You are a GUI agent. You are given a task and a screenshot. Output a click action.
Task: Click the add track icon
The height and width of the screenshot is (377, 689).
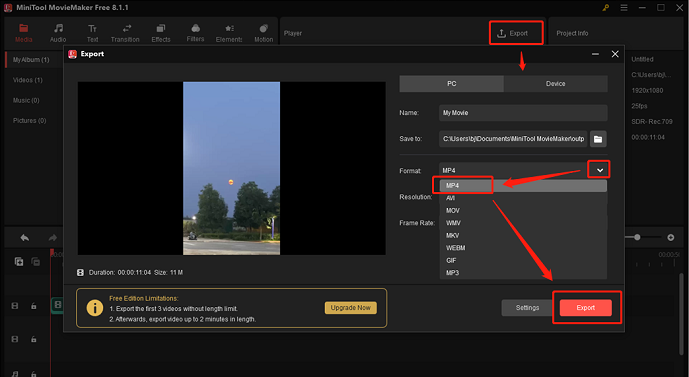click(x=19, y=262)
